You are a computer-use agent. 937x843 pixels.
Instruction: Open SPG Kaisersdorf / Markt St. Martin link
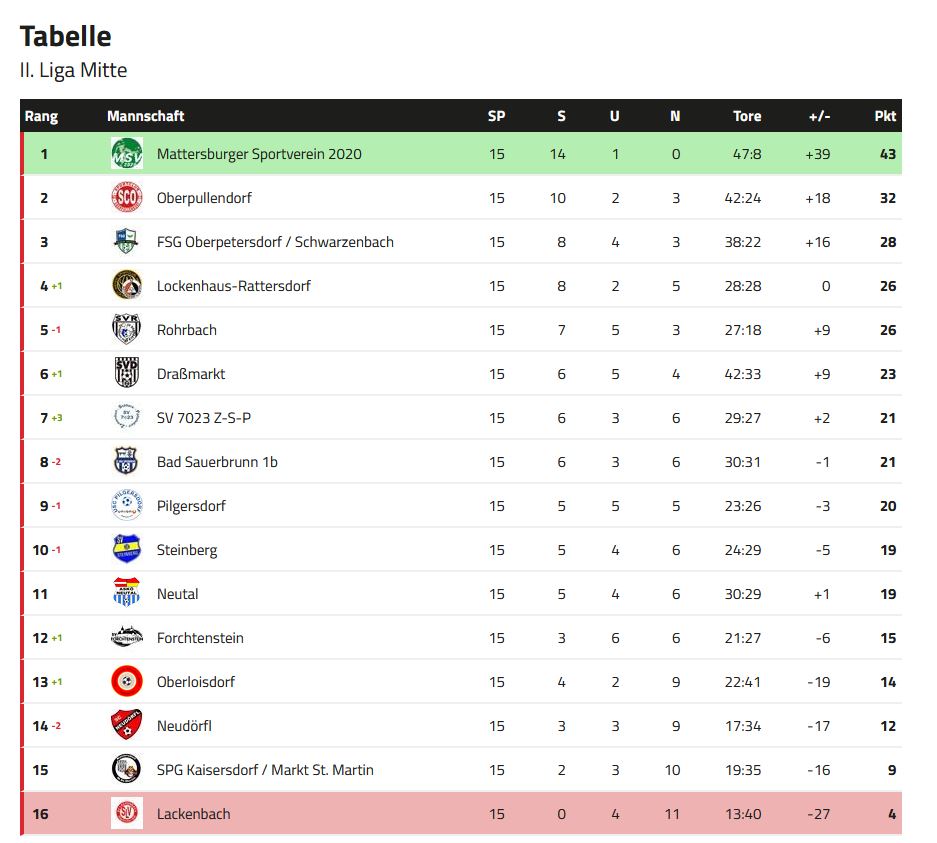[x=265, y=770]
